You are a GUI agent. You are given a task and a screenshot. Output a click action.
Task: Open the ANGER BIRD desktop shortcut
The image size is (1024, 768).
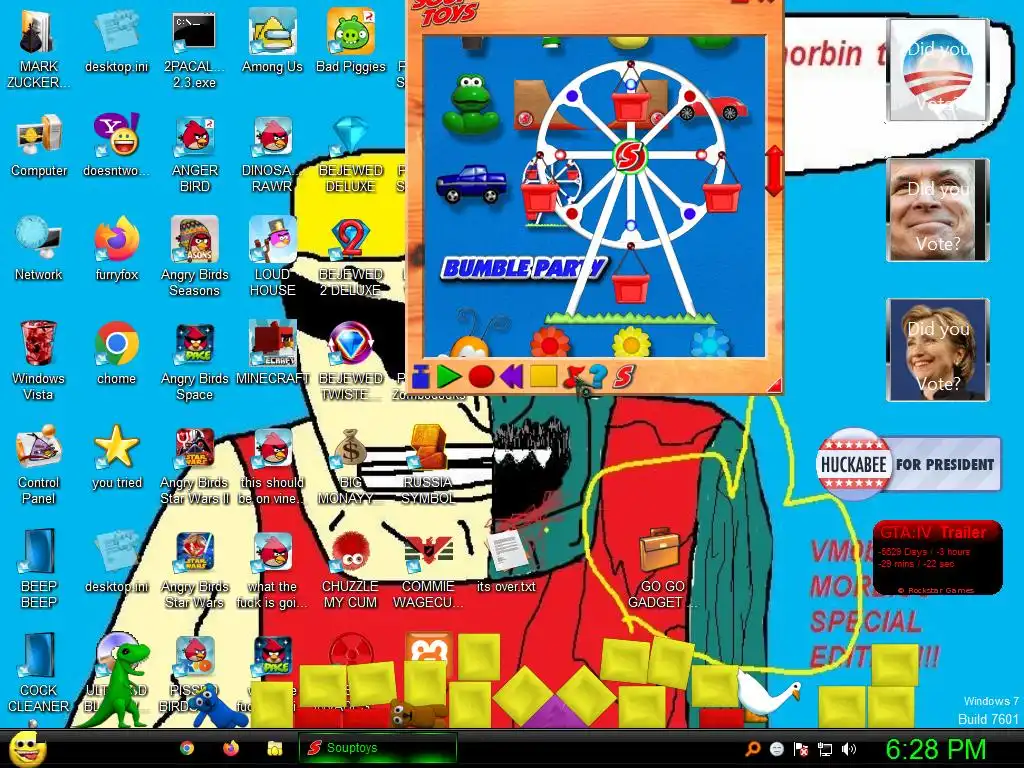194,153
